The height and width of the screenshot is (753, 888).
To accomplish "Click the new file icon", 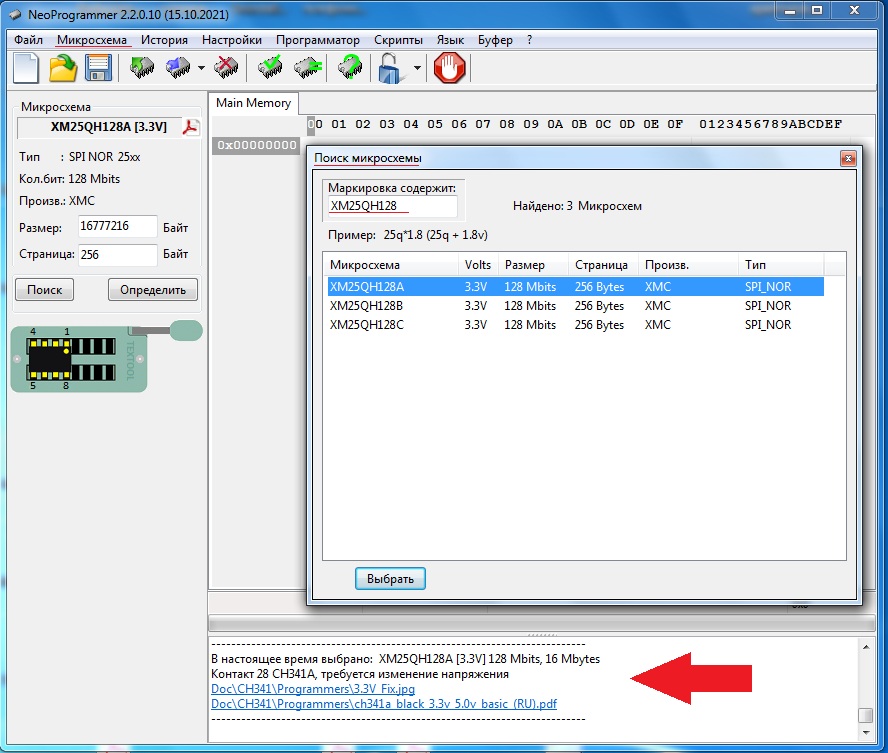I will point(26,68).
